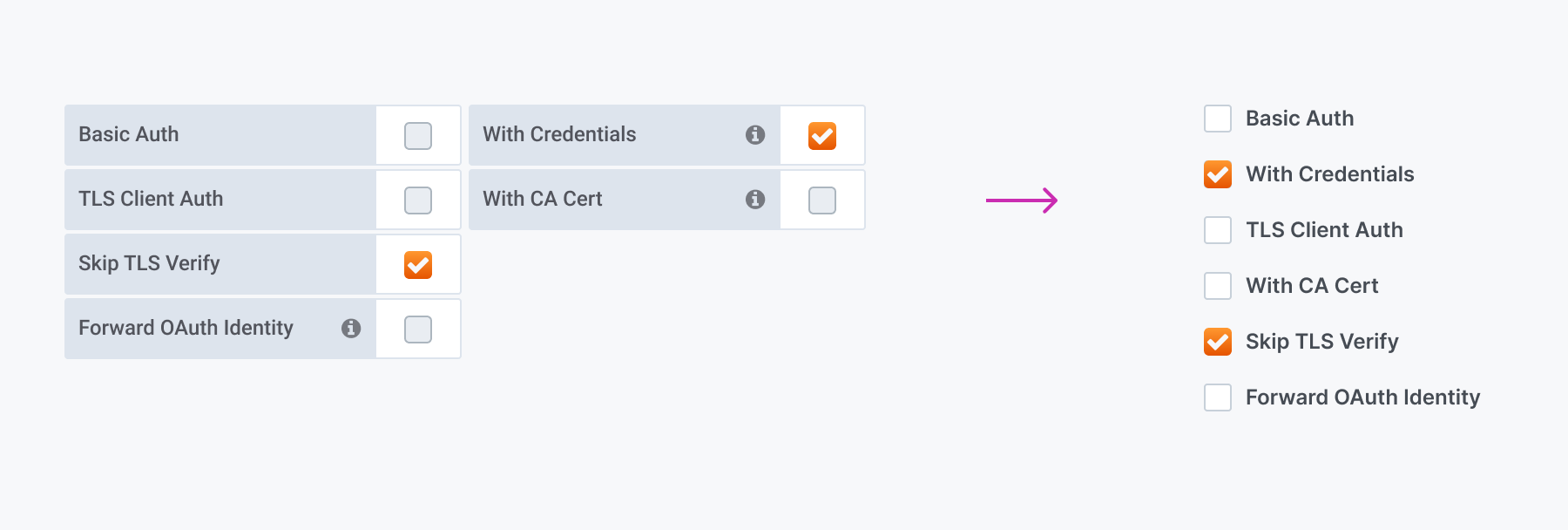
Task: Enable TLS Client Auth in the right-hand list
Action: pos(1217,230)
